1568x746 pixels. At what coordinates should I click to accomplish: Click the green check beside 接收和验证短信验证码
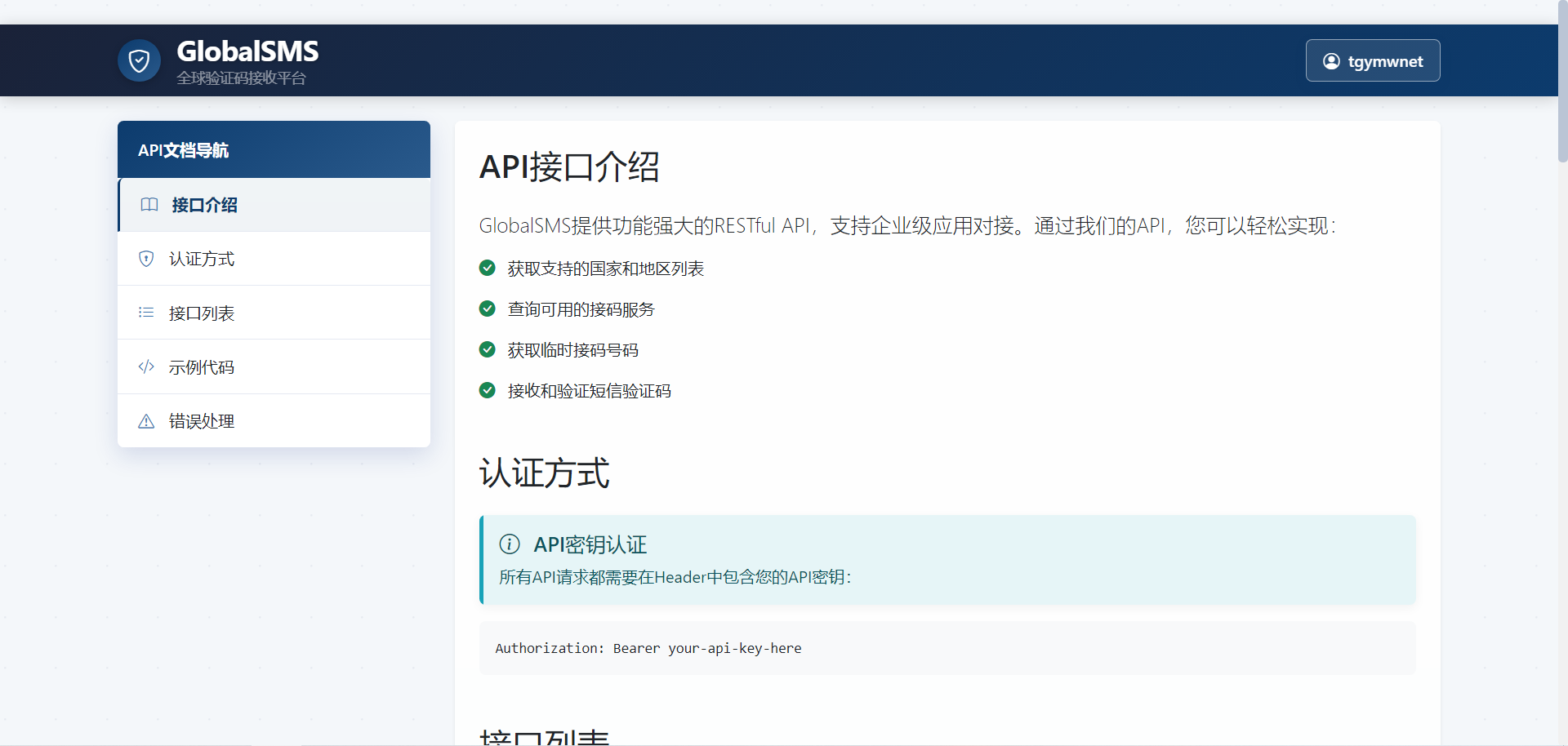click(x=488, y=390)
